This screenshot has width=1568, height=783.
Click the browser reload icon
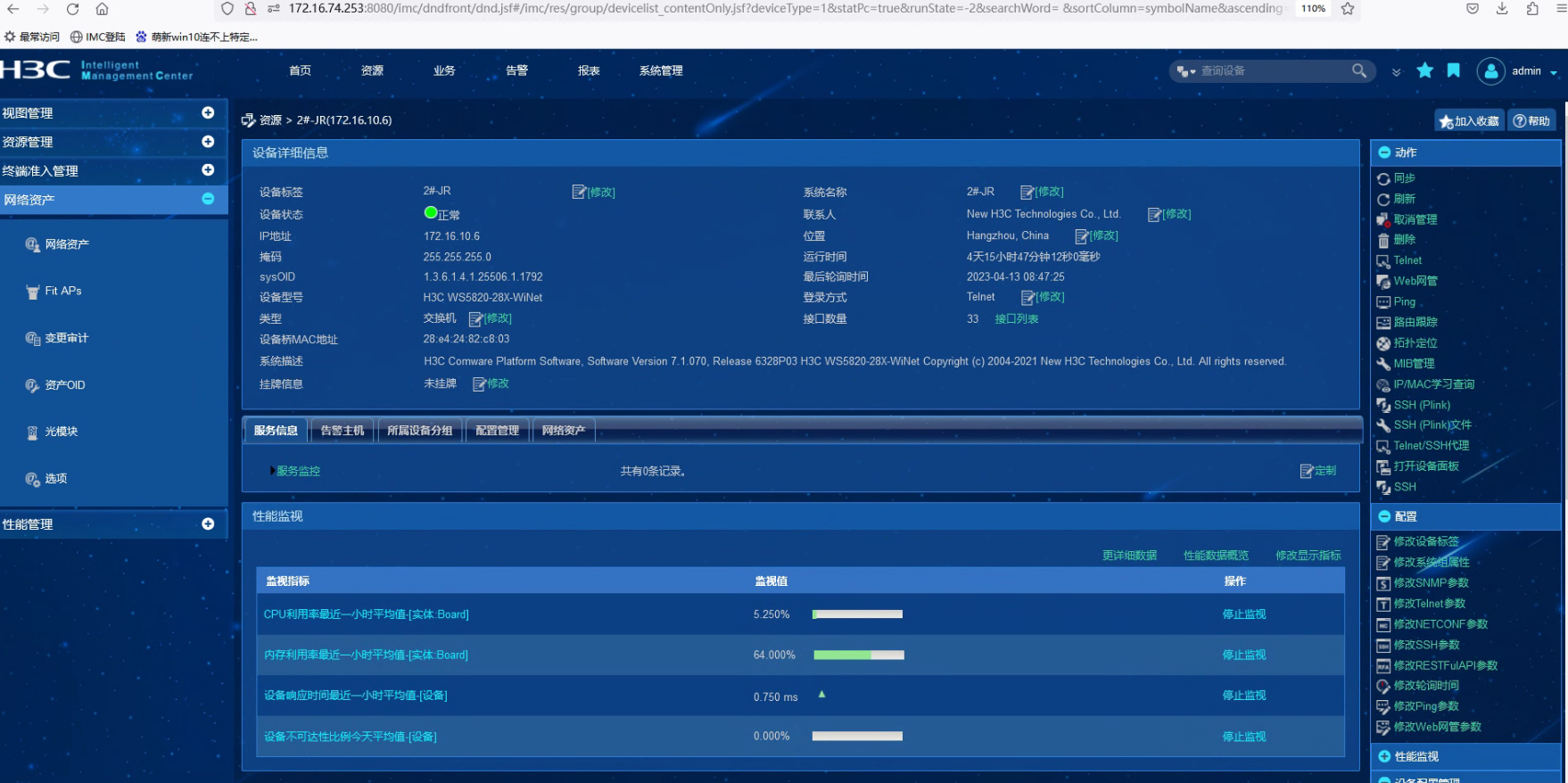(72, 9)
